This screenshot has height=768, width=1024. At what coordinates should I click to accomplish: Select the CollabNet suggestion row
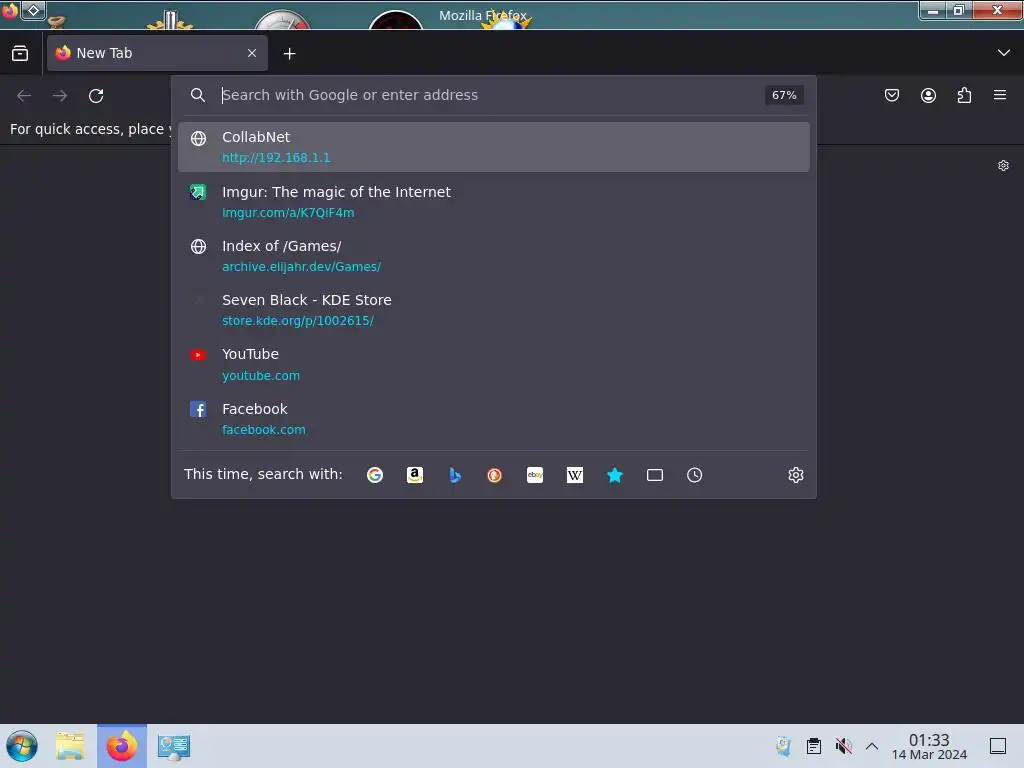click(494, 147)
